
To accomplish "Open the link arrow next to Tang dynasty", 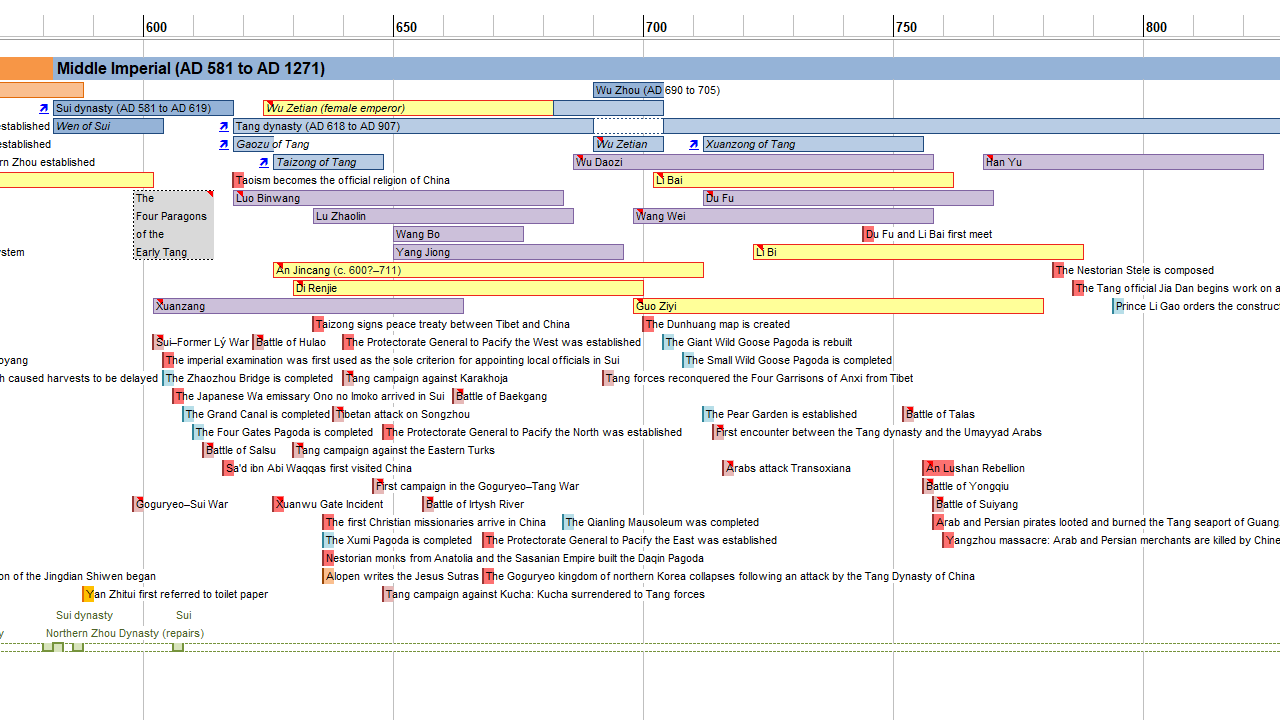I will pyautogui.click(x=223, y=126).
